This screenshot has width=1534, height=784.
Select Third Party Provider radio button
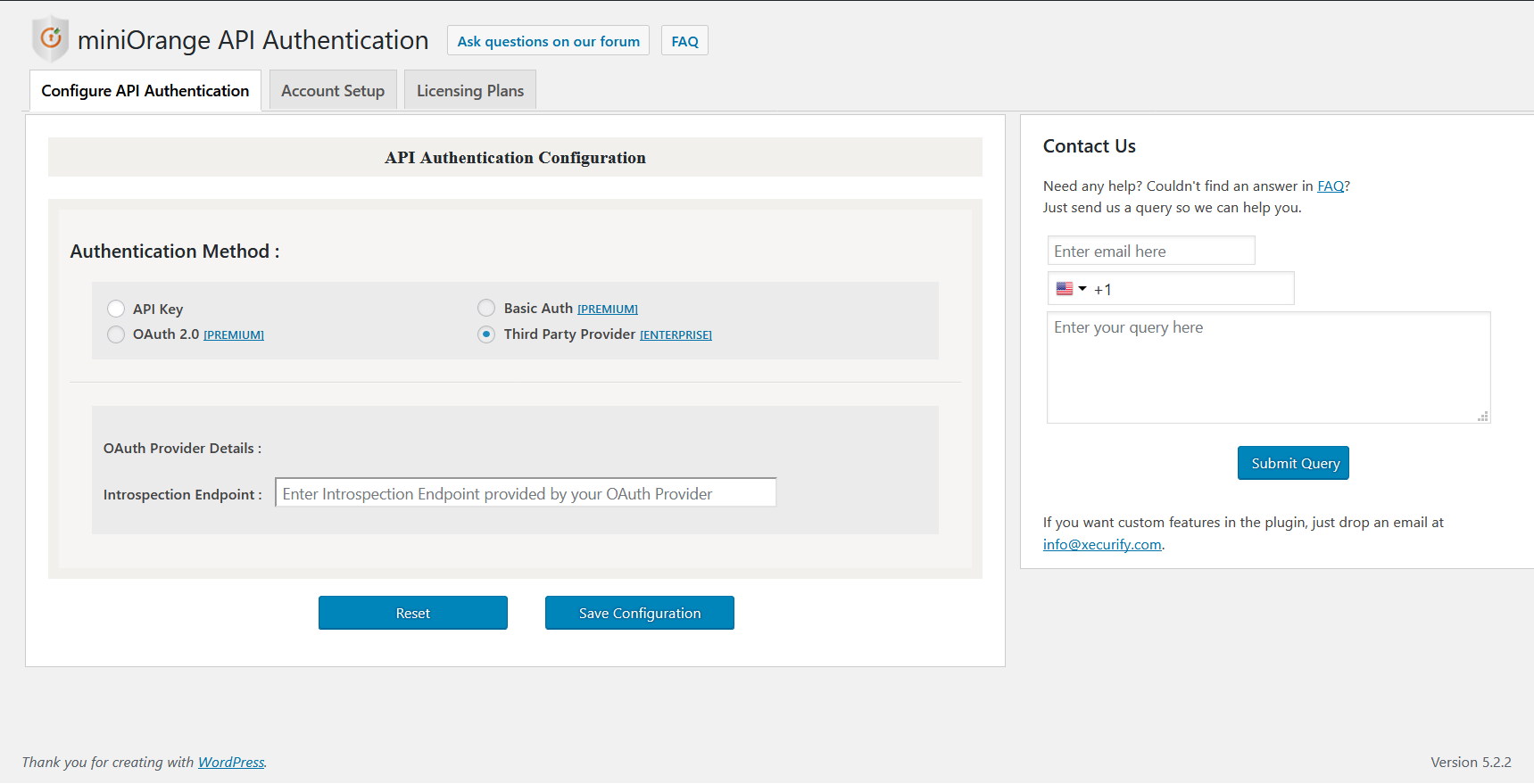click(486, 334)
